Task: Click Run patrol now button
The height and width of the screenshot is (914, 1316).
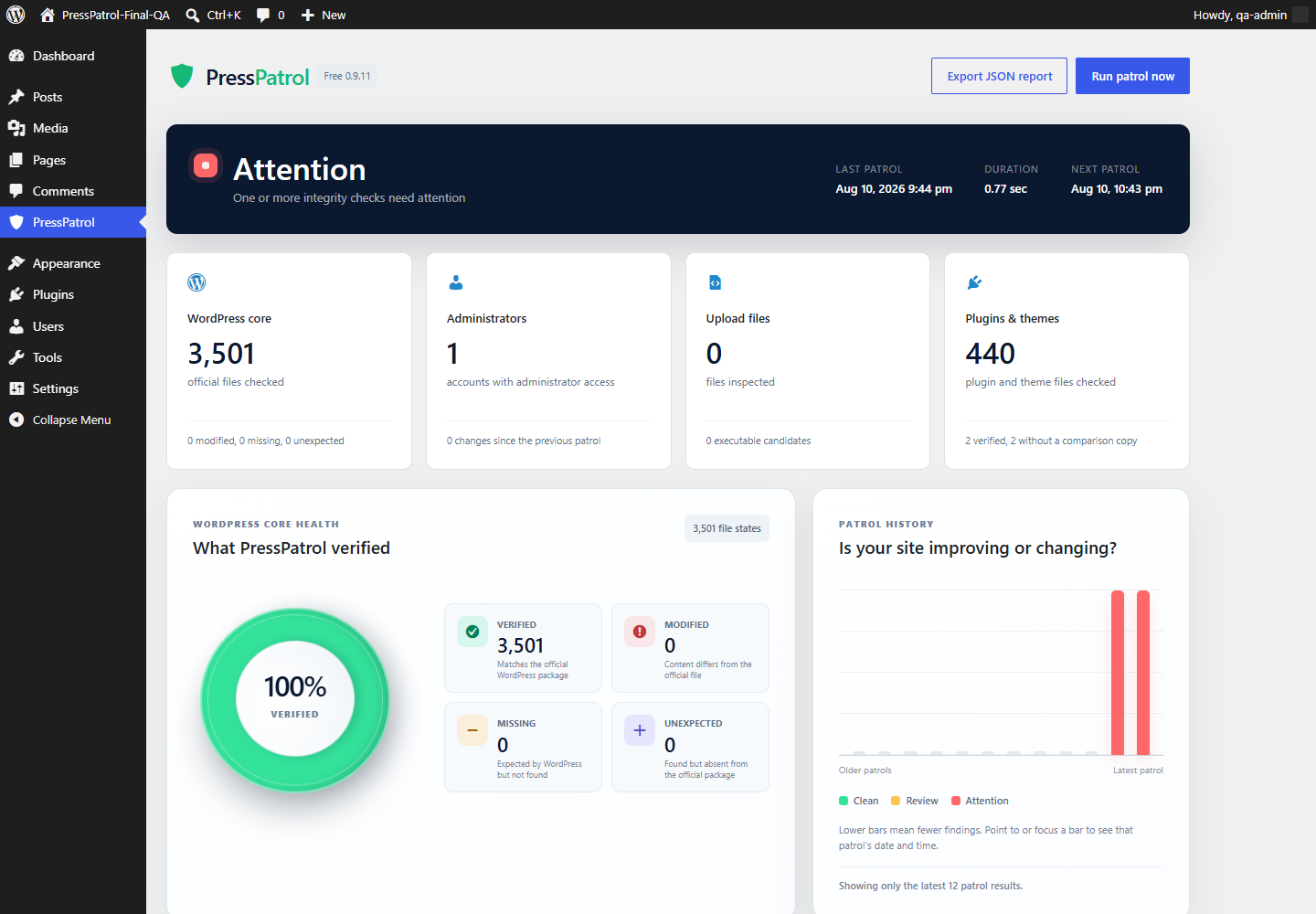Action: tap(1132, 76)
